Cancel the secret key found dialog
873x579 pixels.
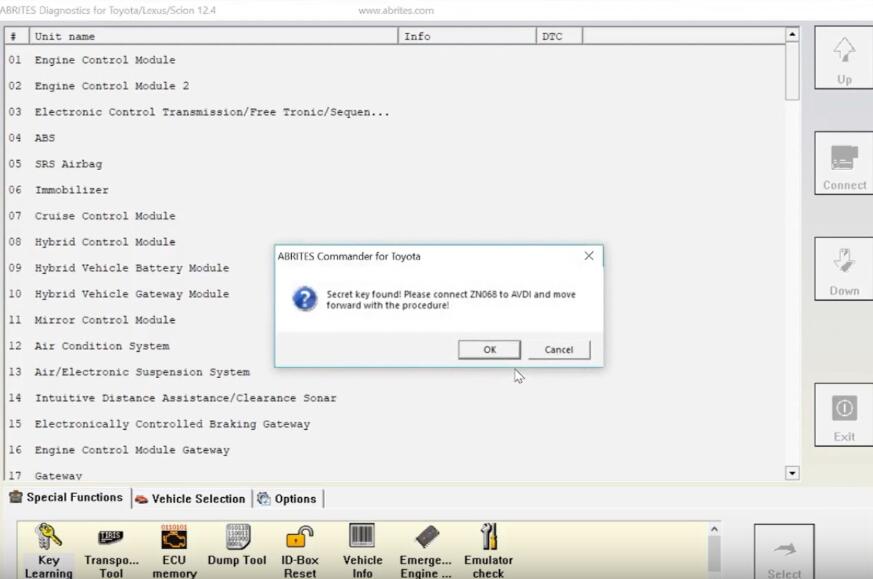click(559, 350)
